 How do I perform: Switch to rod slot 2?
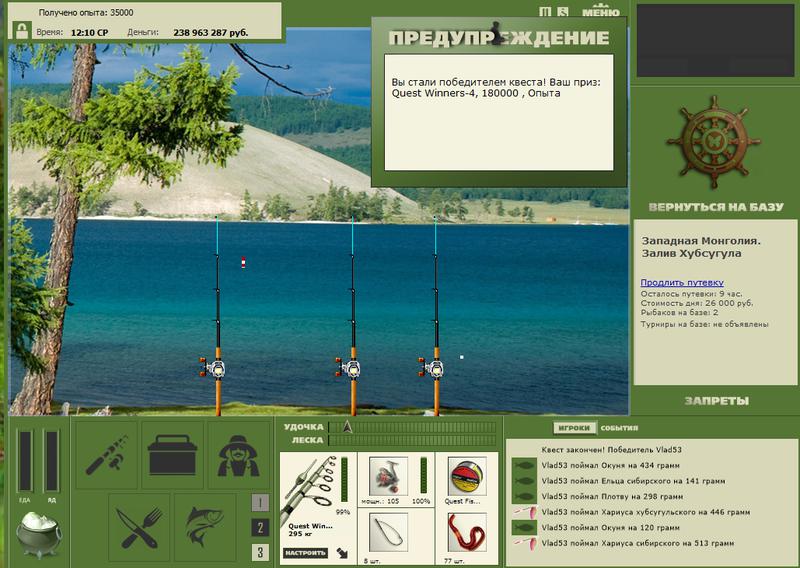tap(260, 527)
